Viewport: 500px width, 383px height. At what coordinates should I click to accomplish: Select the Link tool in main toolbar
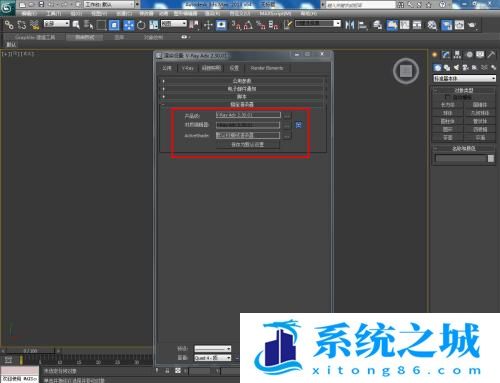(9, 25)
